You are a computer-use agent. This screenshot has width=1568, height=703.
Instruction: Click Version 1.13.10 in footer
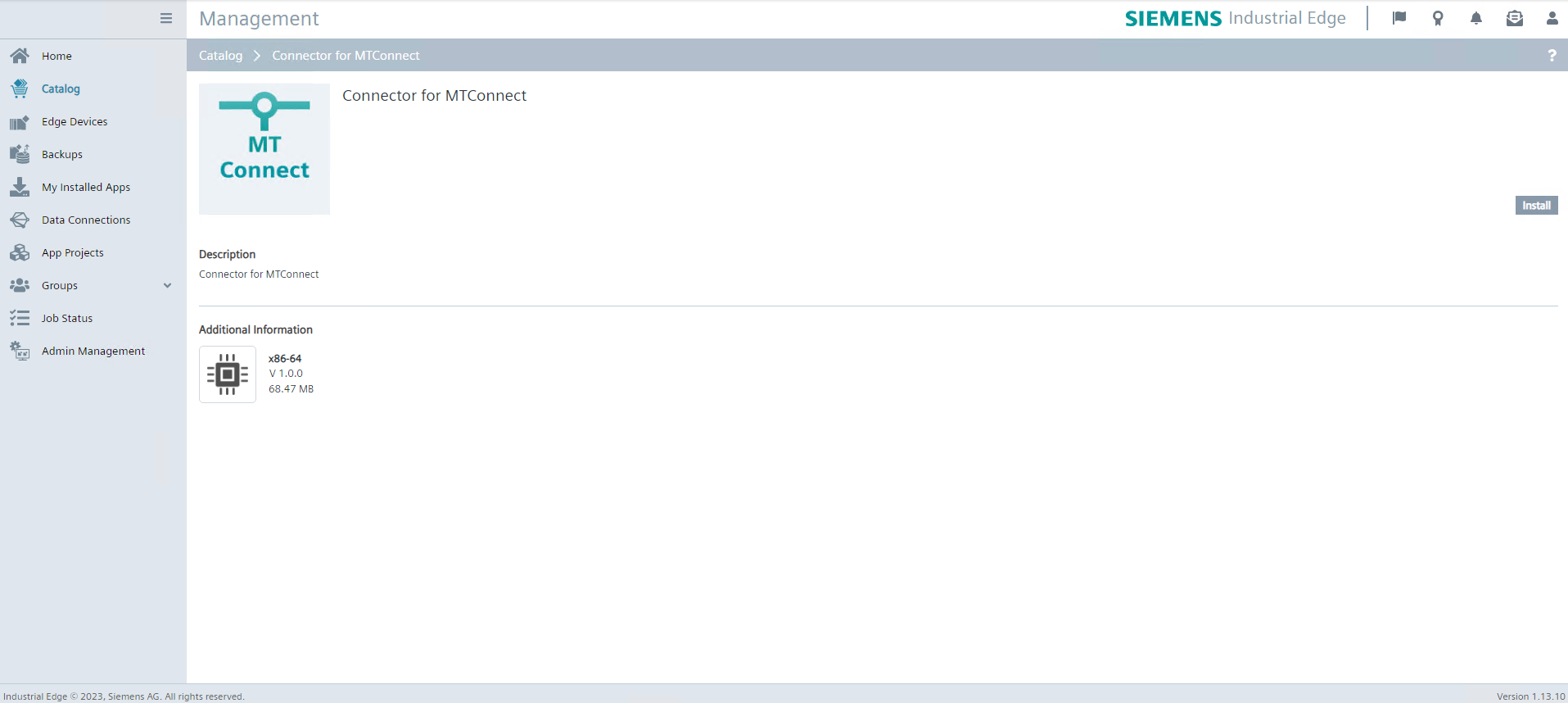[1530, 696]
